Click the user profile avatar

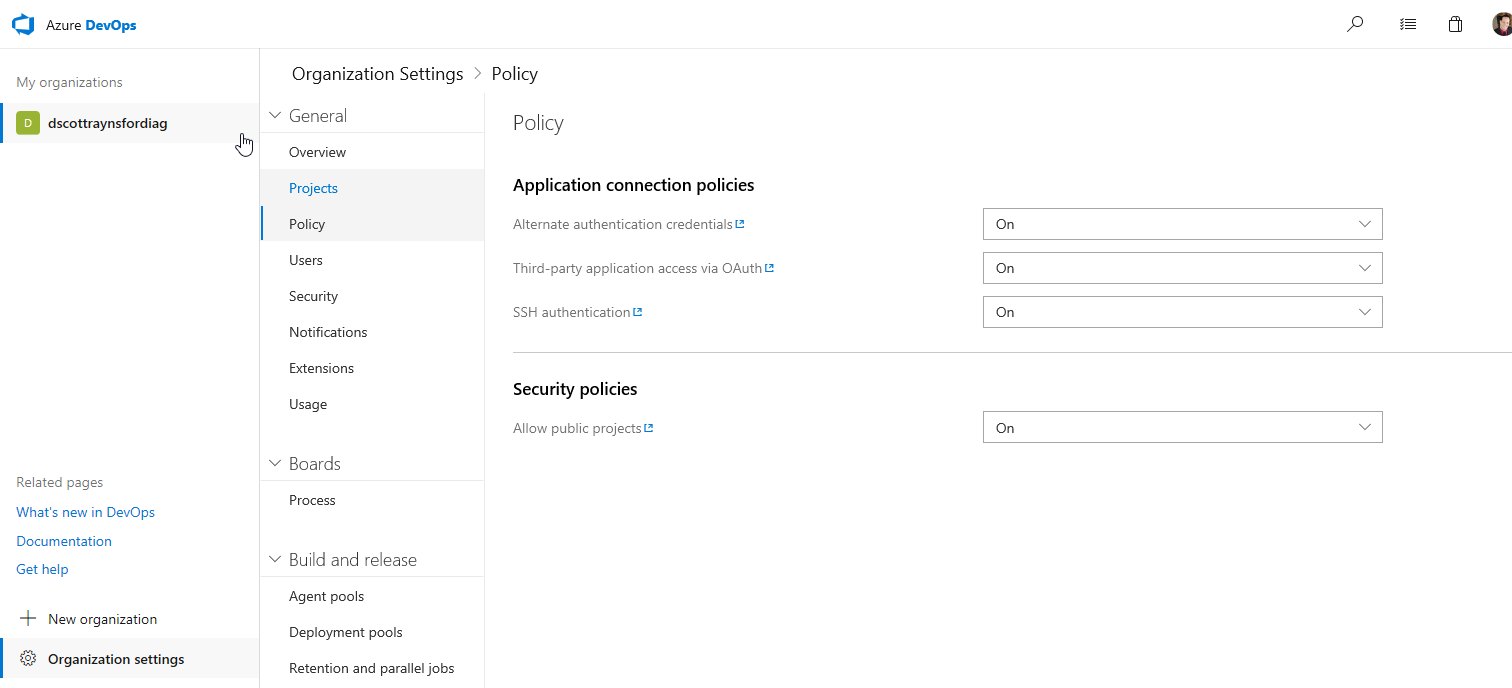pos(1501,25)
